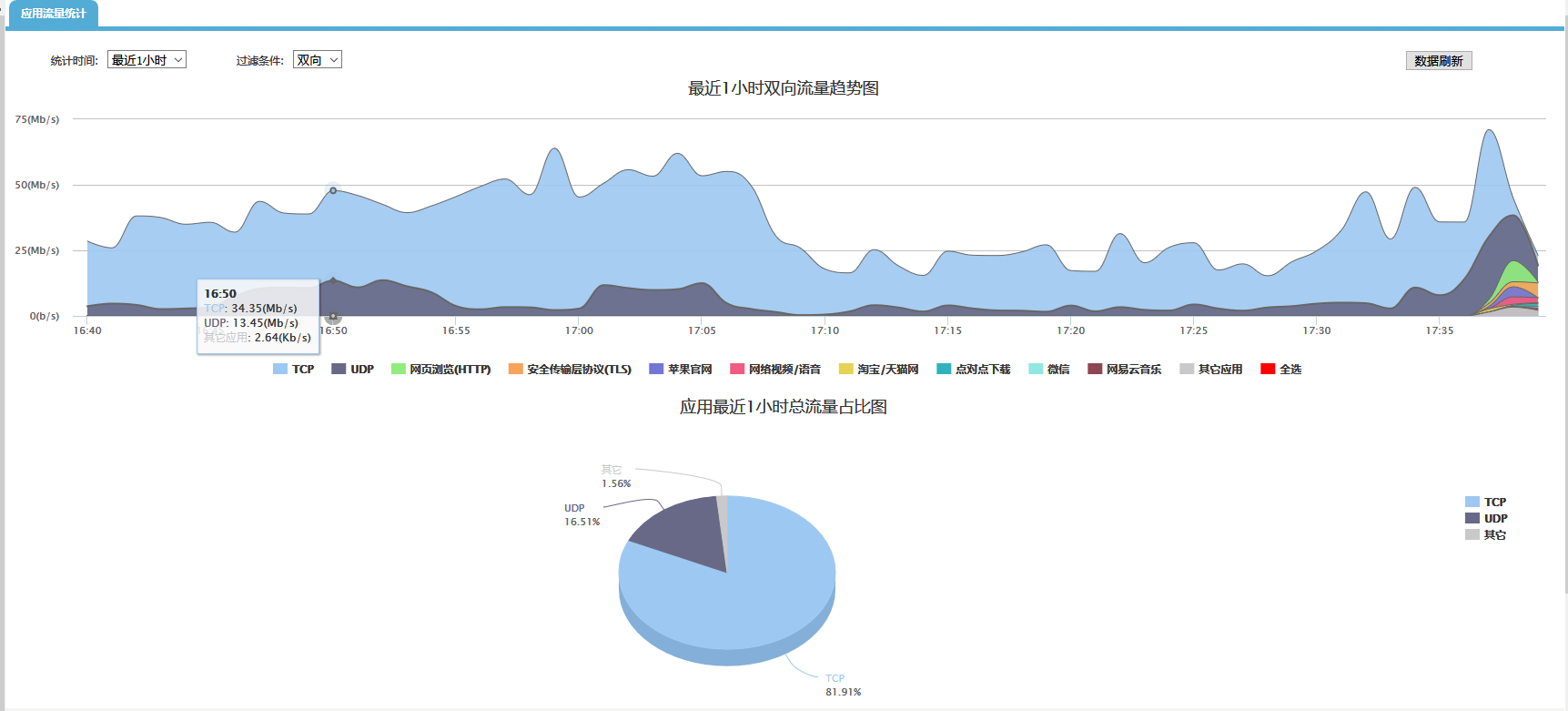
Task: Toggle the 网络视频/语音 legend item
Action: pyautogui.click(x=775, y=369)
